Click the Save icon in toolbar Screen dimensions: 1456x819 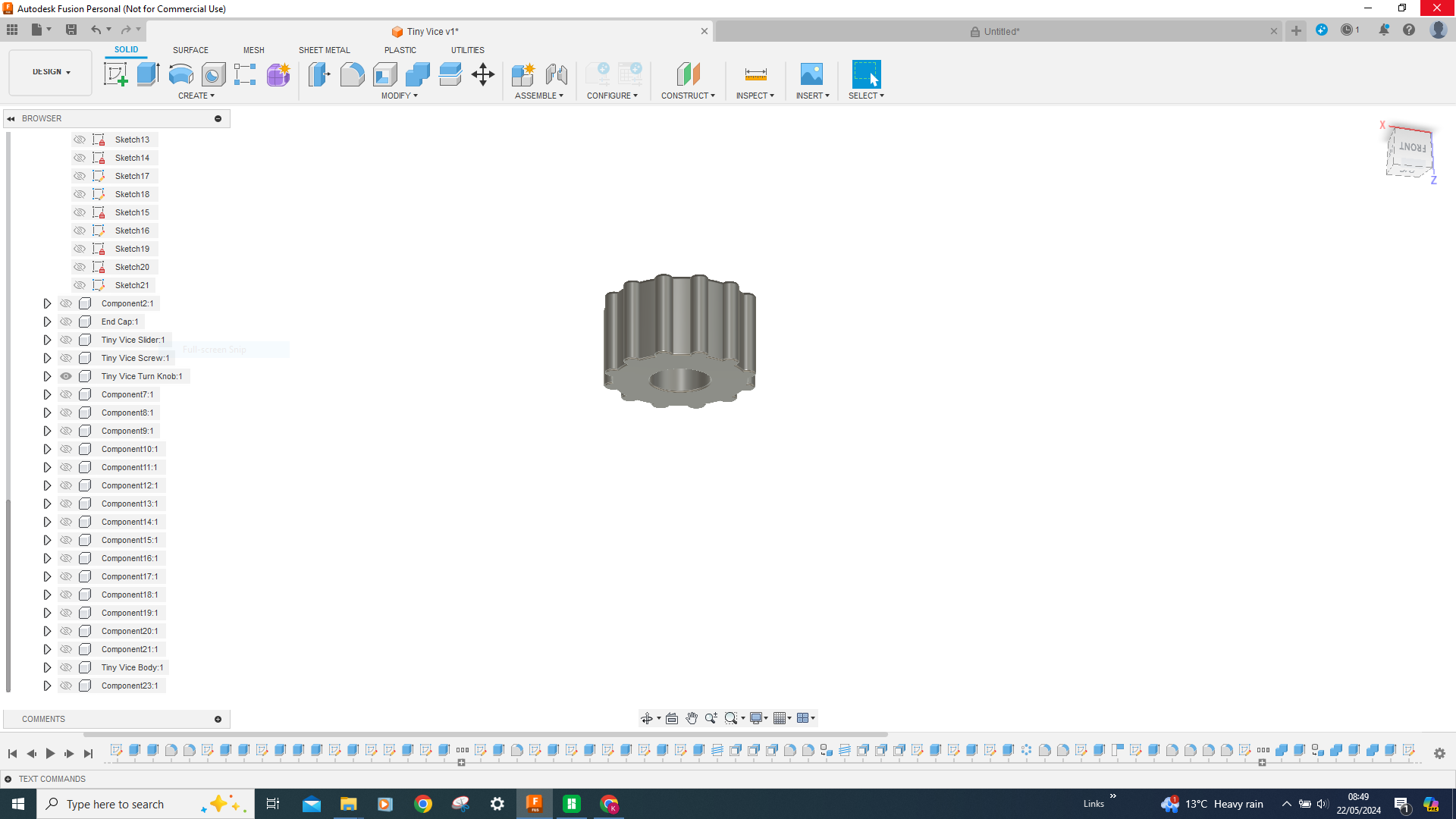[71, 30]
